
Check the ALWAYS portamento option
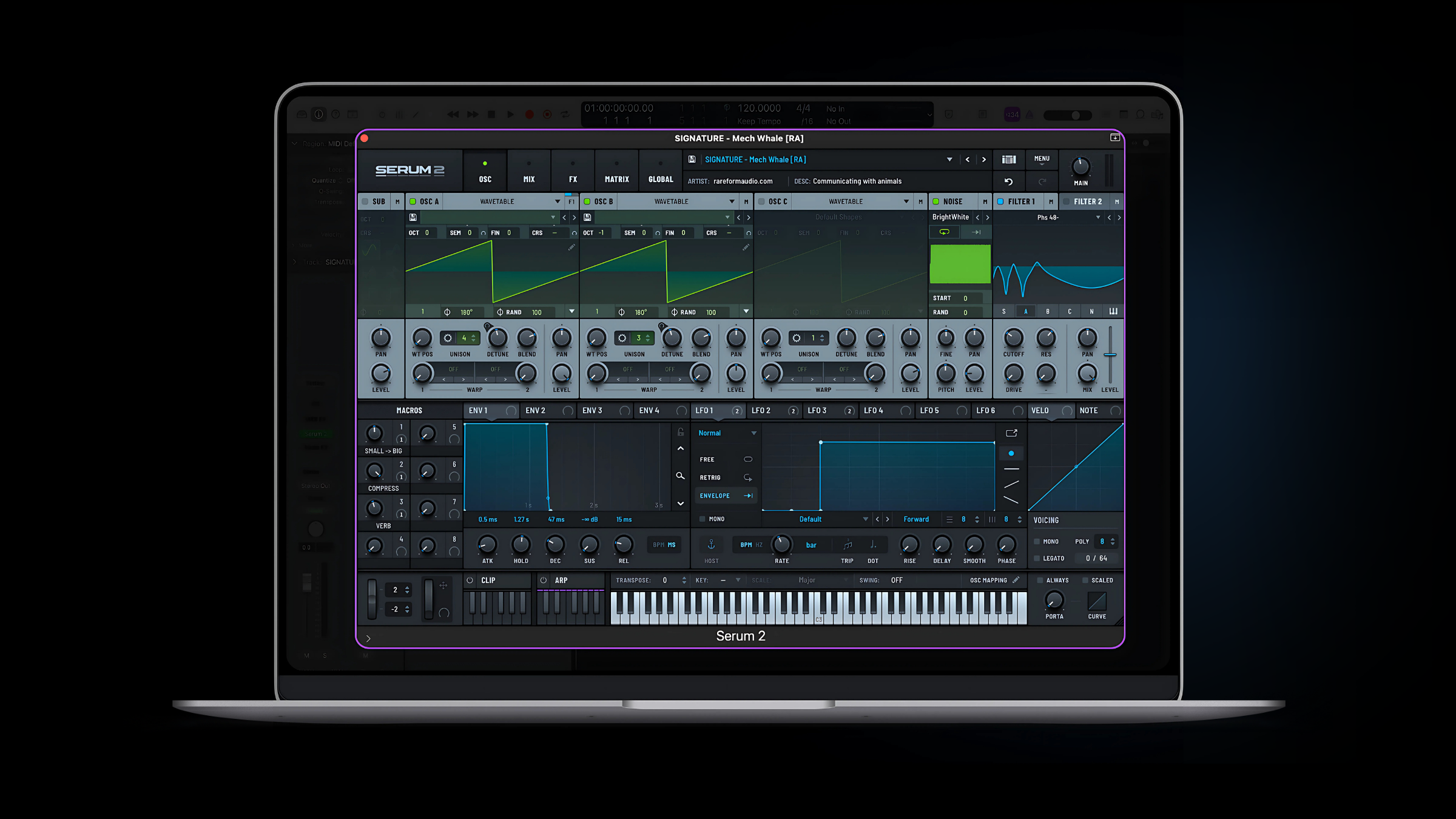point(1040,581)
